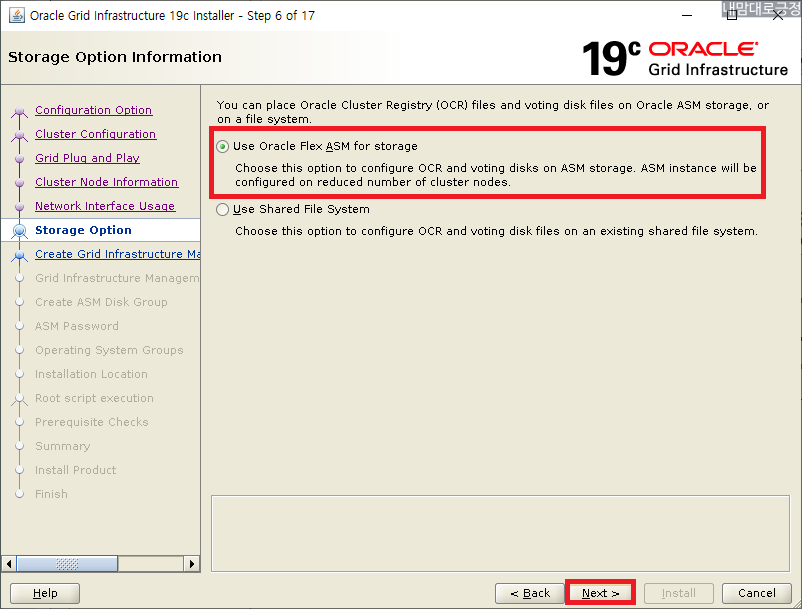Click the Install Product step text

[x=75, y=470]
